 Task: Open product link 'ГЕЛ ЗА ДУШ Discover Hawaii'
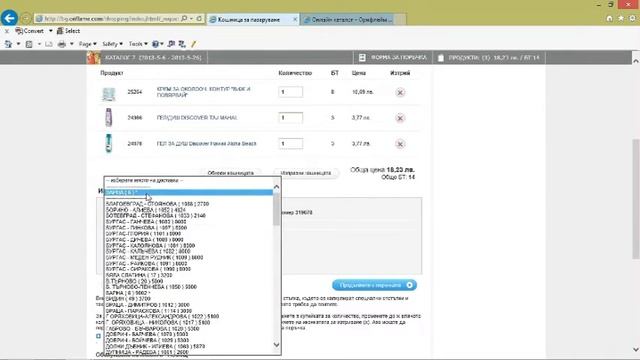coord(207,144)
